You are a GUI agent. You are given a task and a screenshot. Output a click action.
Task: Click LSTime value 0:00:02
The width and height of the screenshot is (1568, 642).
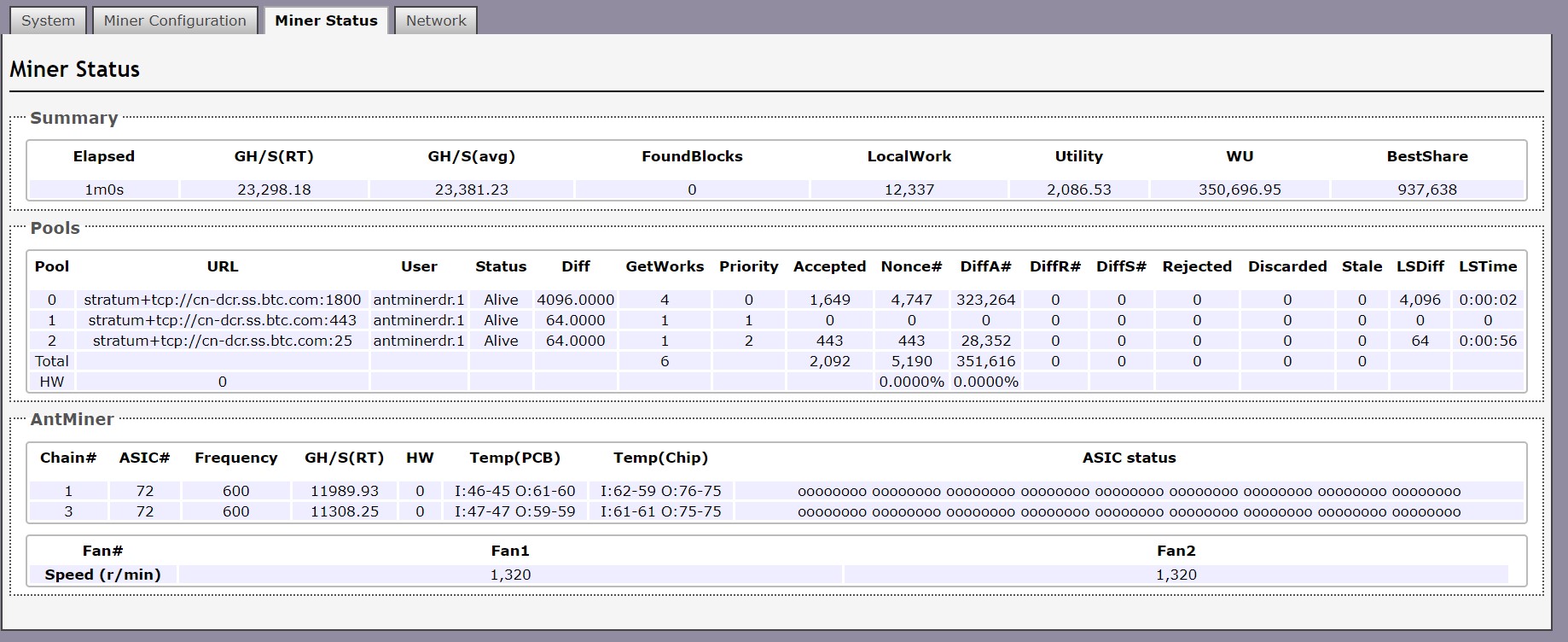[x=1488, y=300]
